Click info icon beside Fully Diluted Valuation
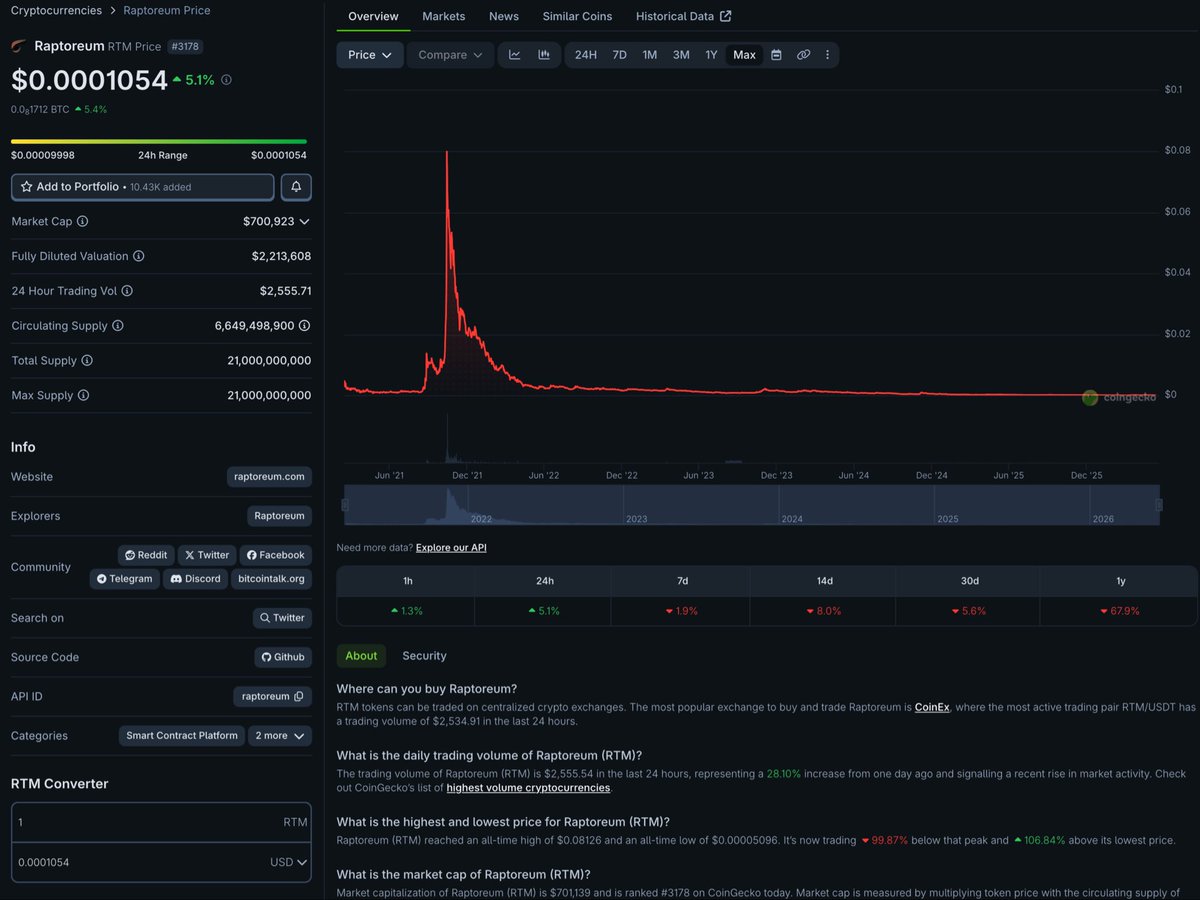 [139, 256]
